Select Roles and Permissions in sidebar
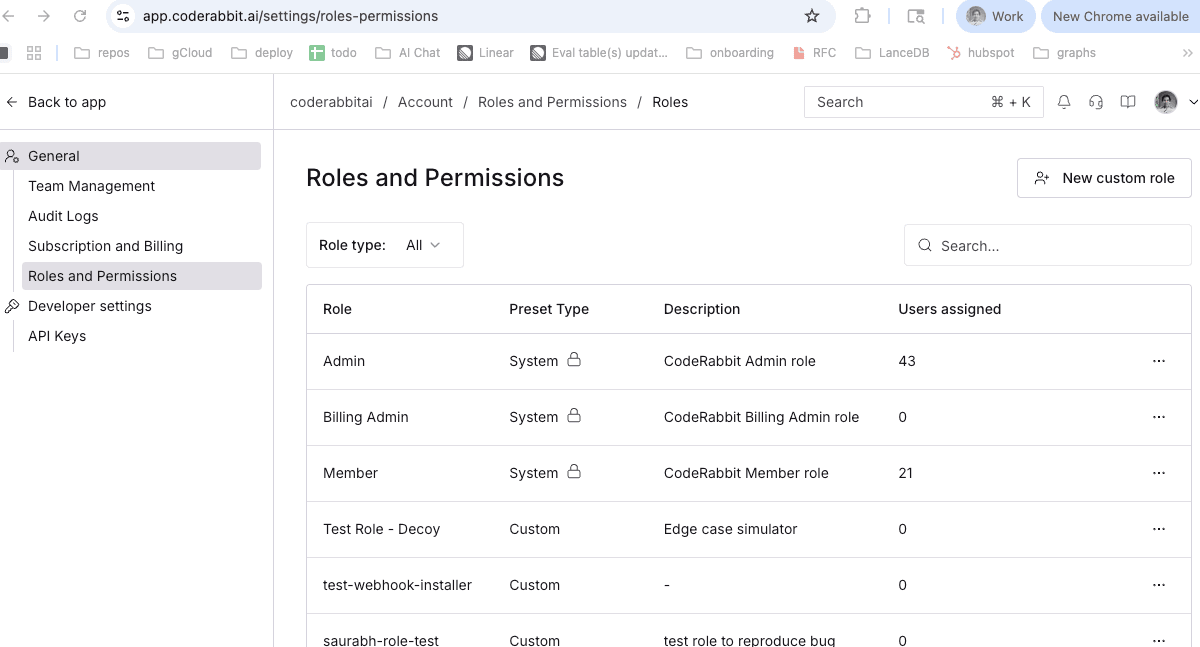This screenshot has width=1200, height=647. [142, 276]
